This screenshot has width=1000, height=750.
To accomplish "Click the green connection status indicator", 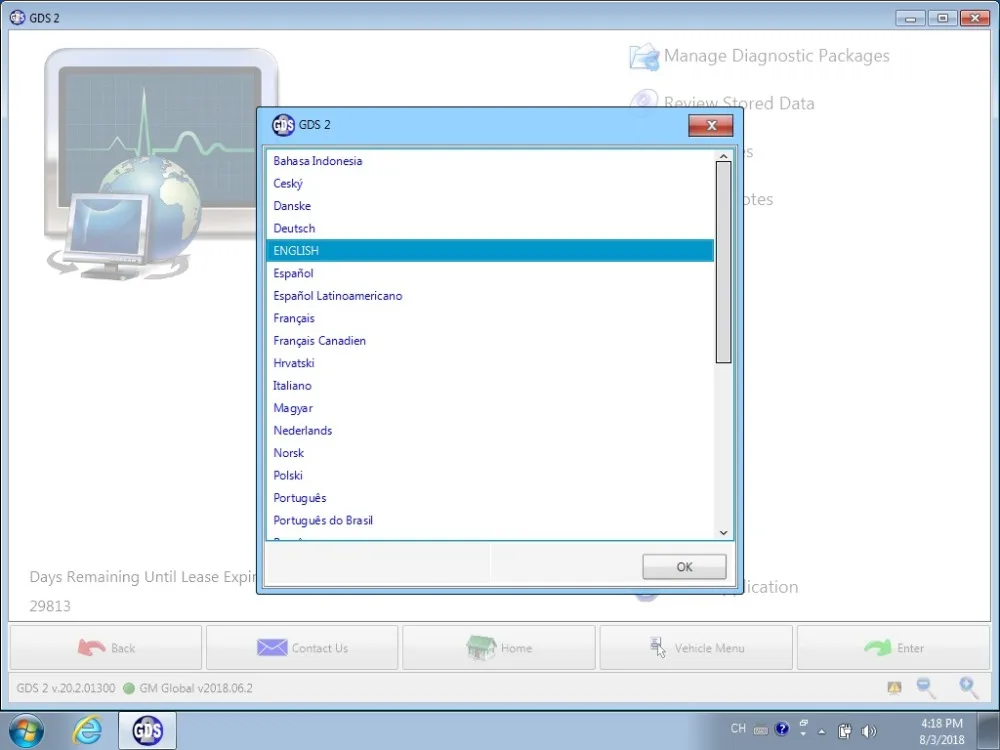I will [x=129, y=688].
